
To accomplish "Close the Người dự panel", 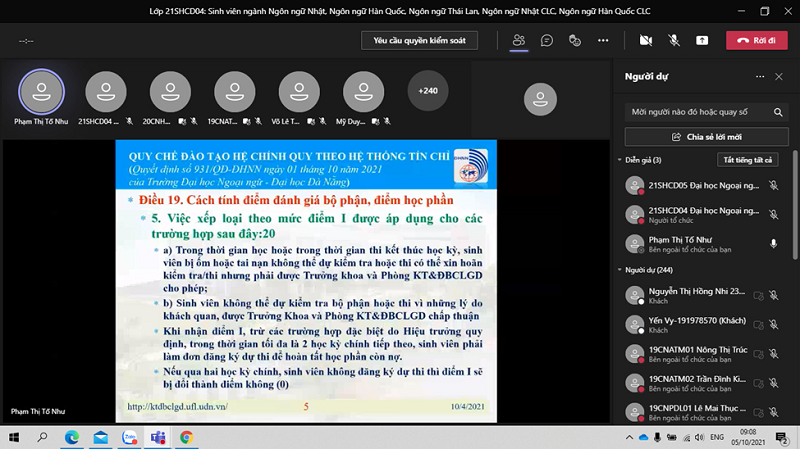I will point(779,77).
